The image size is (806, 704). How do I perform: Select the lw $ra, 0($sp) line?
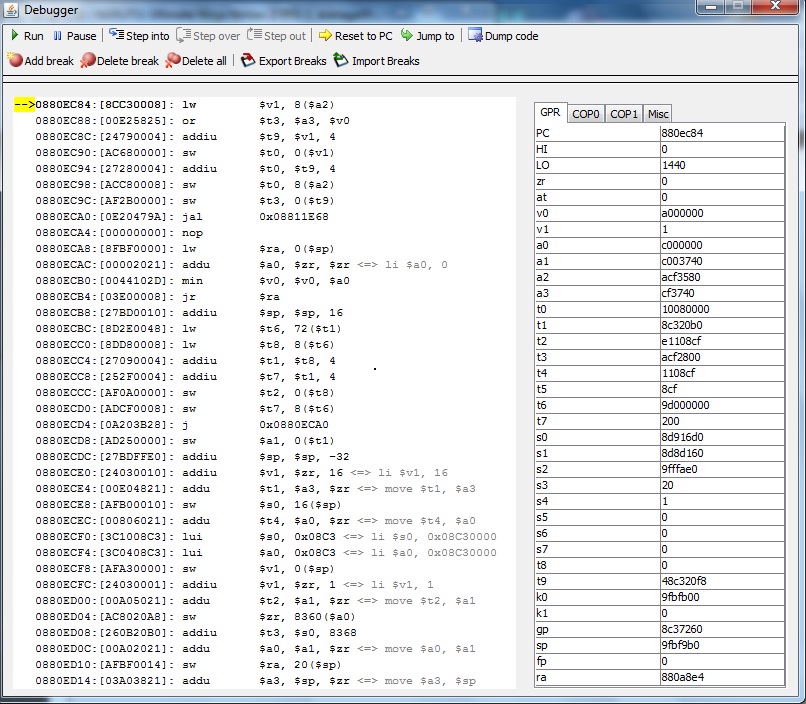tap(185, 249)
